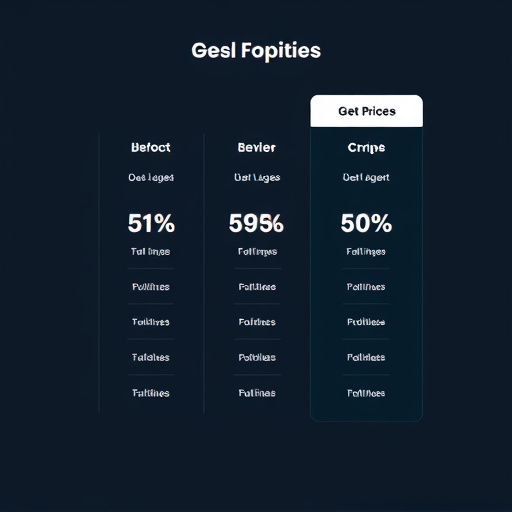512x512 pixels.
Task: Open the subtitle link under Cmps
Action: coord(366,177)
